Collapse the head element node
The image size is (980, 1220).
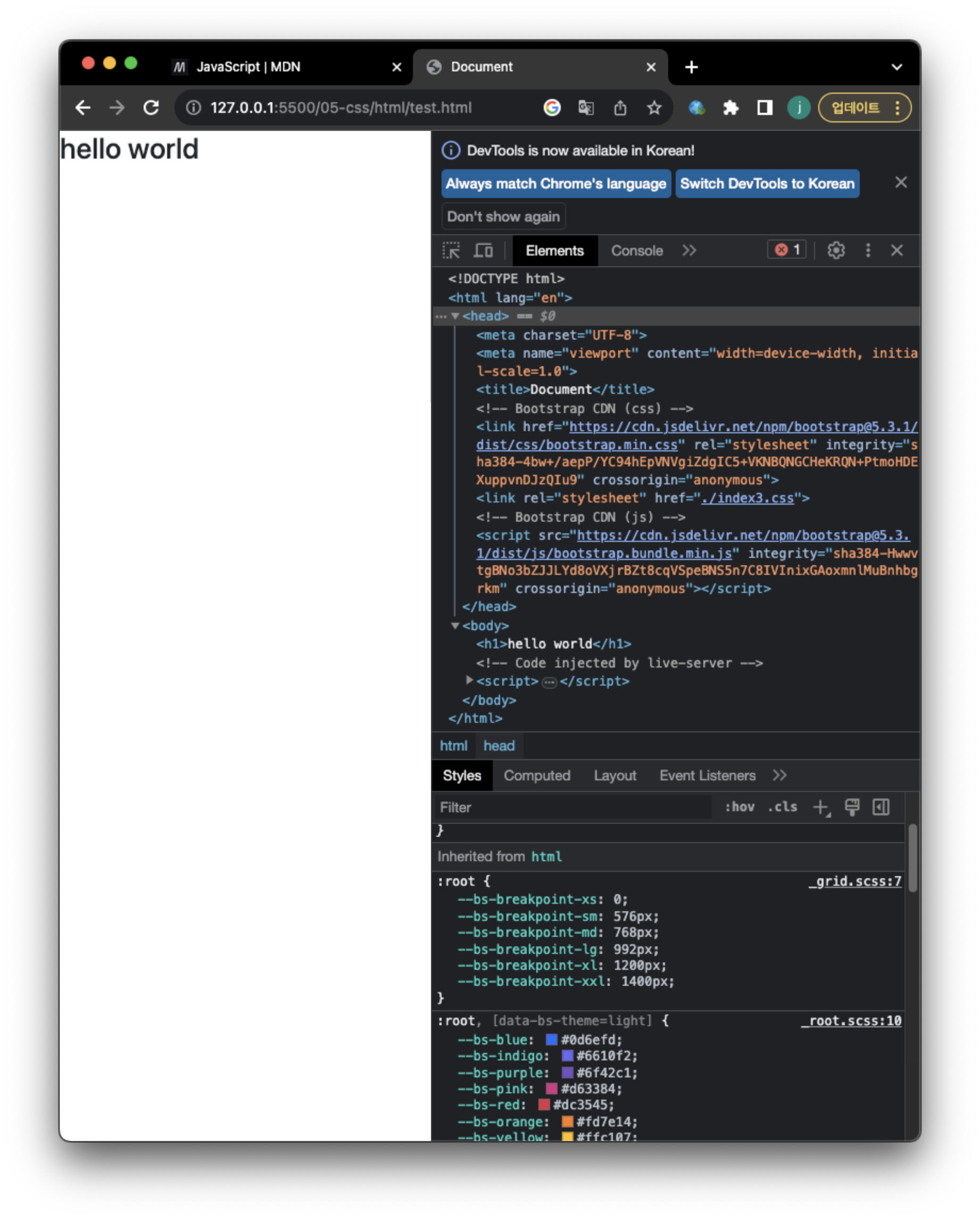click(455, 316)
